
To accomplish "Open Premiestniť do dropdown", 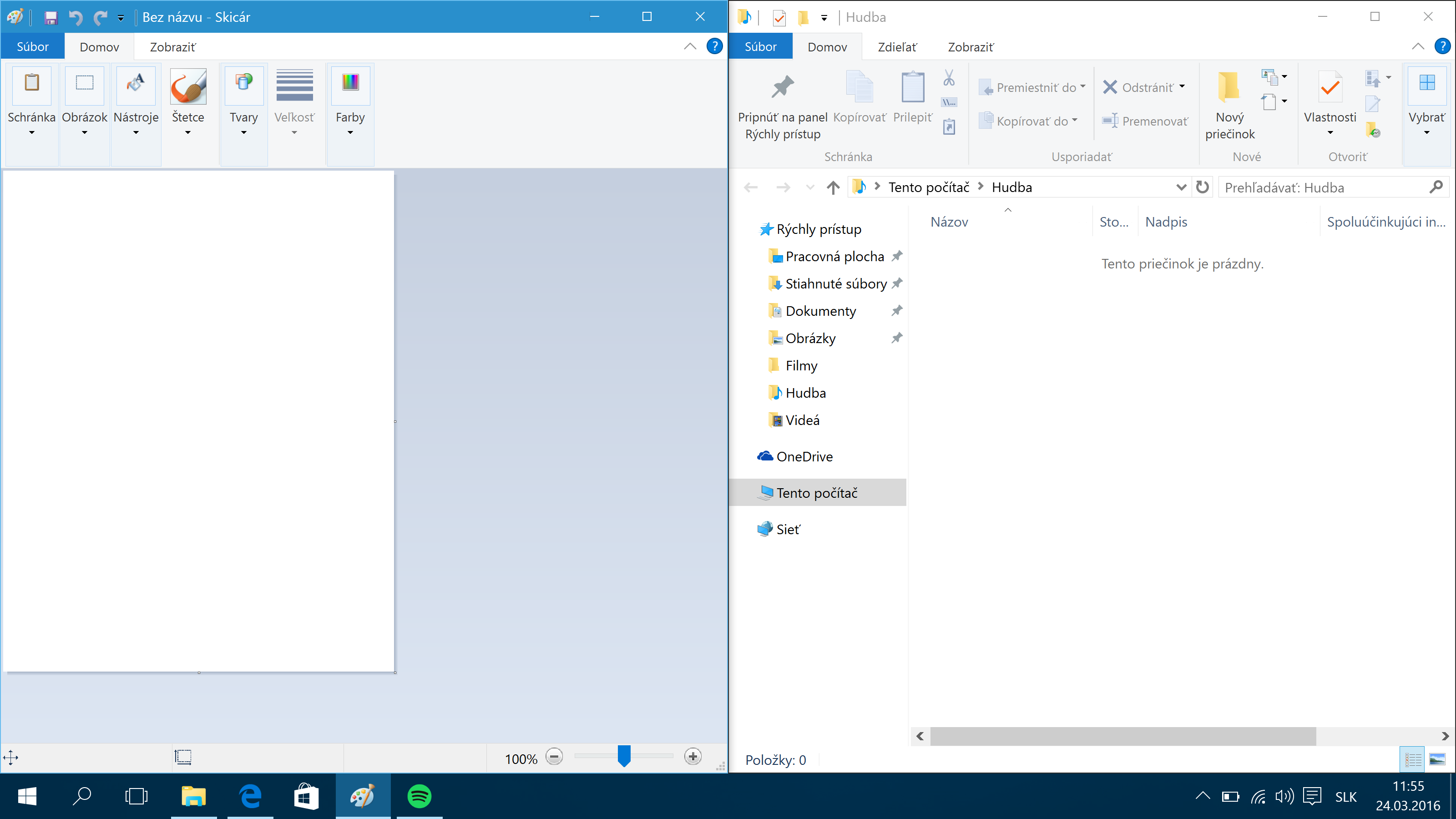I will [x=1032, y=87].
